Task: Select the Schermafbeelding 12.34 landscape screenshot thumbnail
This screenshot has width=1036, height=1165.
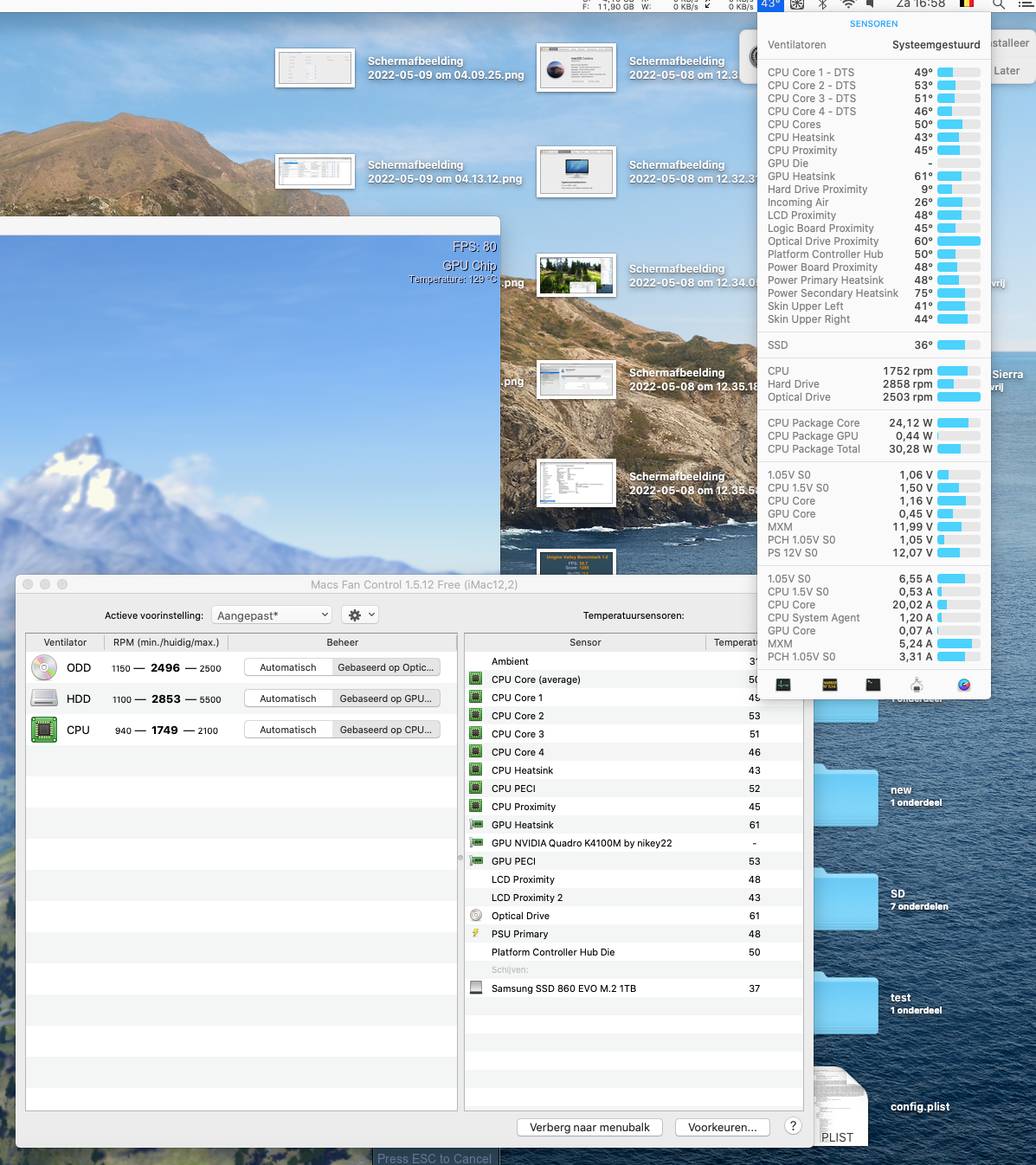Action: pyautogui.click(x=576, y=275)
